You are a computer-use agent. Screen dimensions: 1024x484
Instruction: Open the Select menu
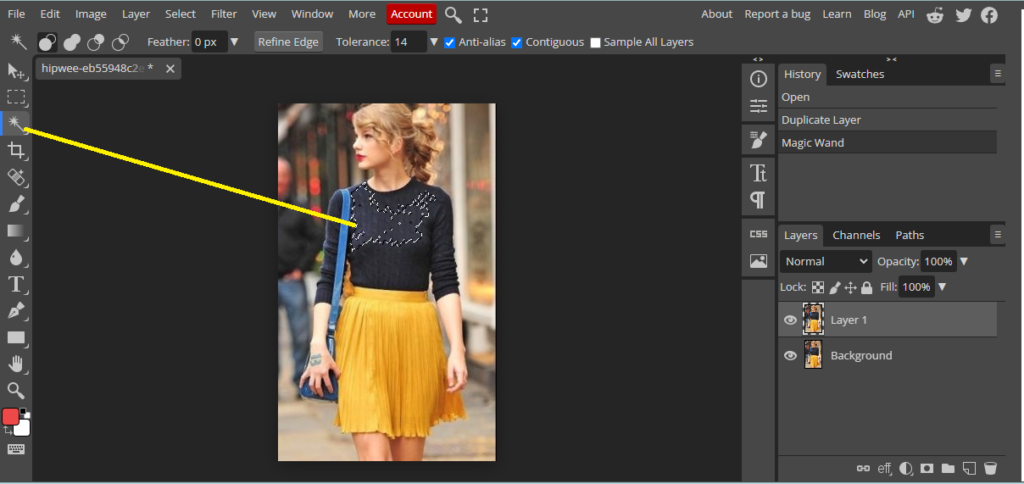click(x=180, y=14)
